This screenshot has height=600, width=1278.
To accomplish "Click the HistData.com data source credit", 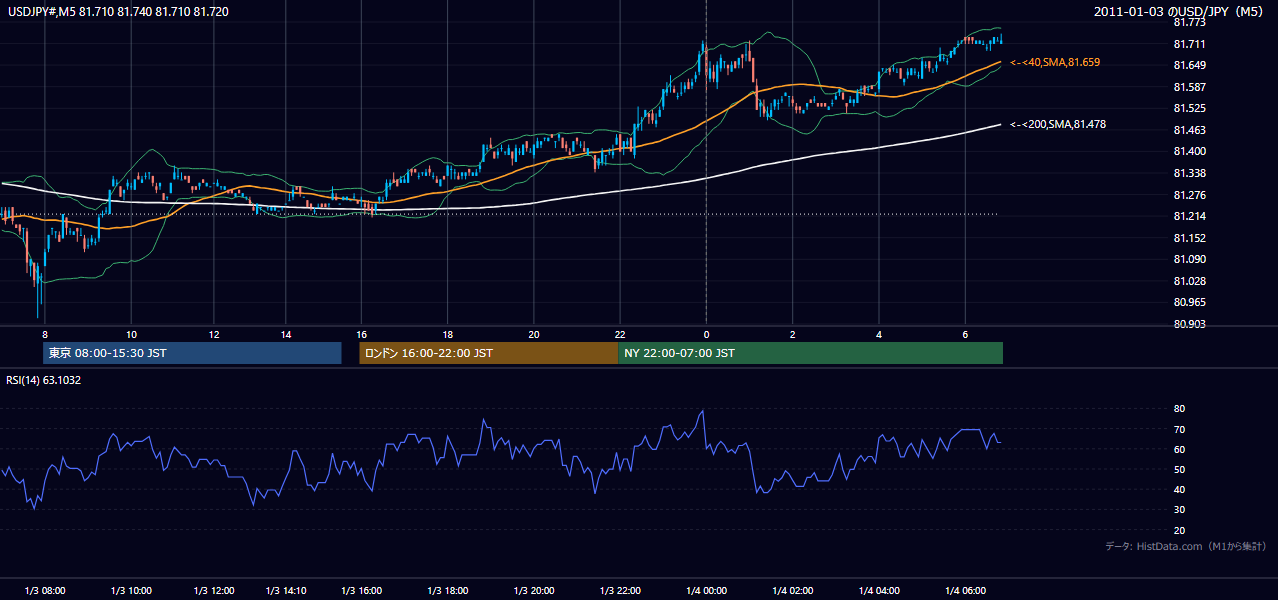I will [1185, 546].
